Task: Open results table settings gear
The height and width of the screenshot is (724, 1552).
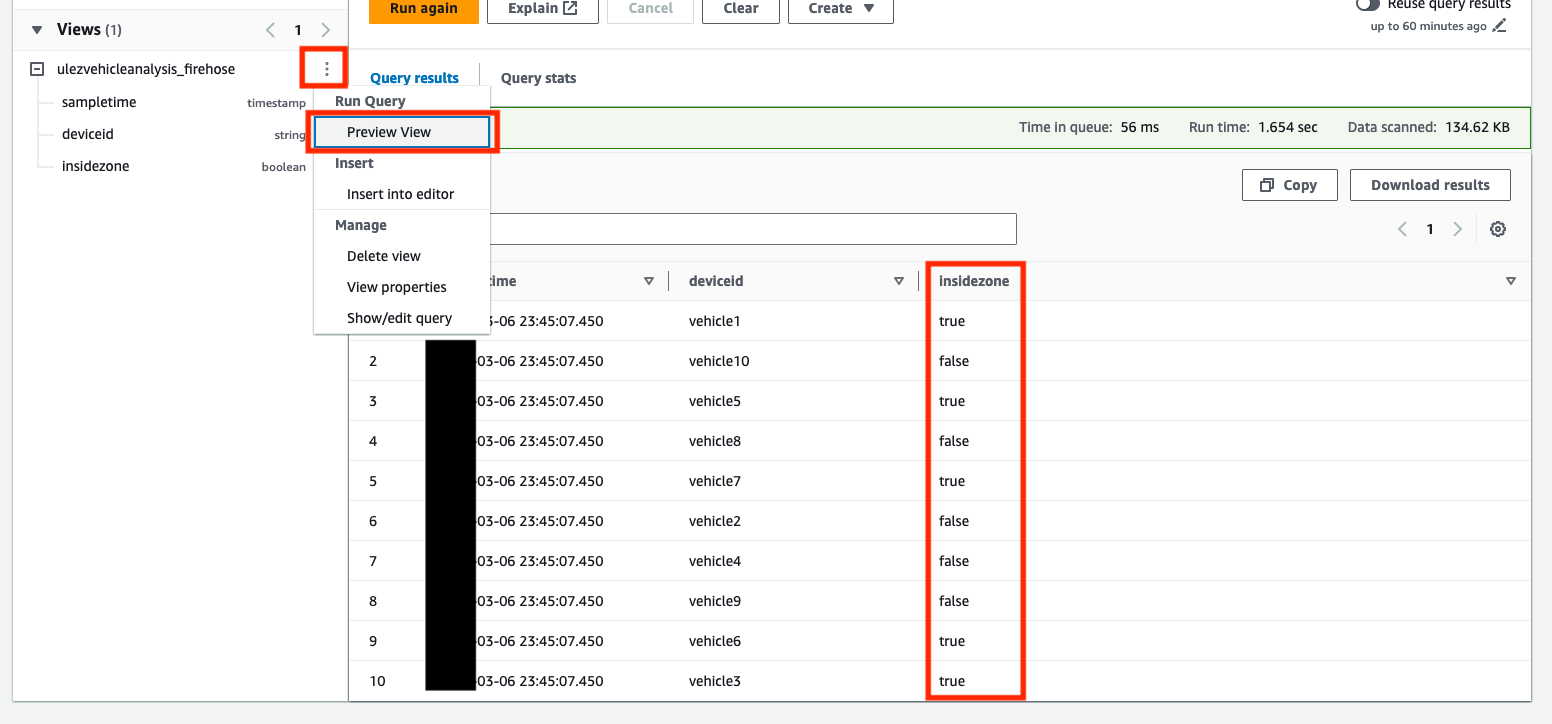Action: coord(1498,229)
